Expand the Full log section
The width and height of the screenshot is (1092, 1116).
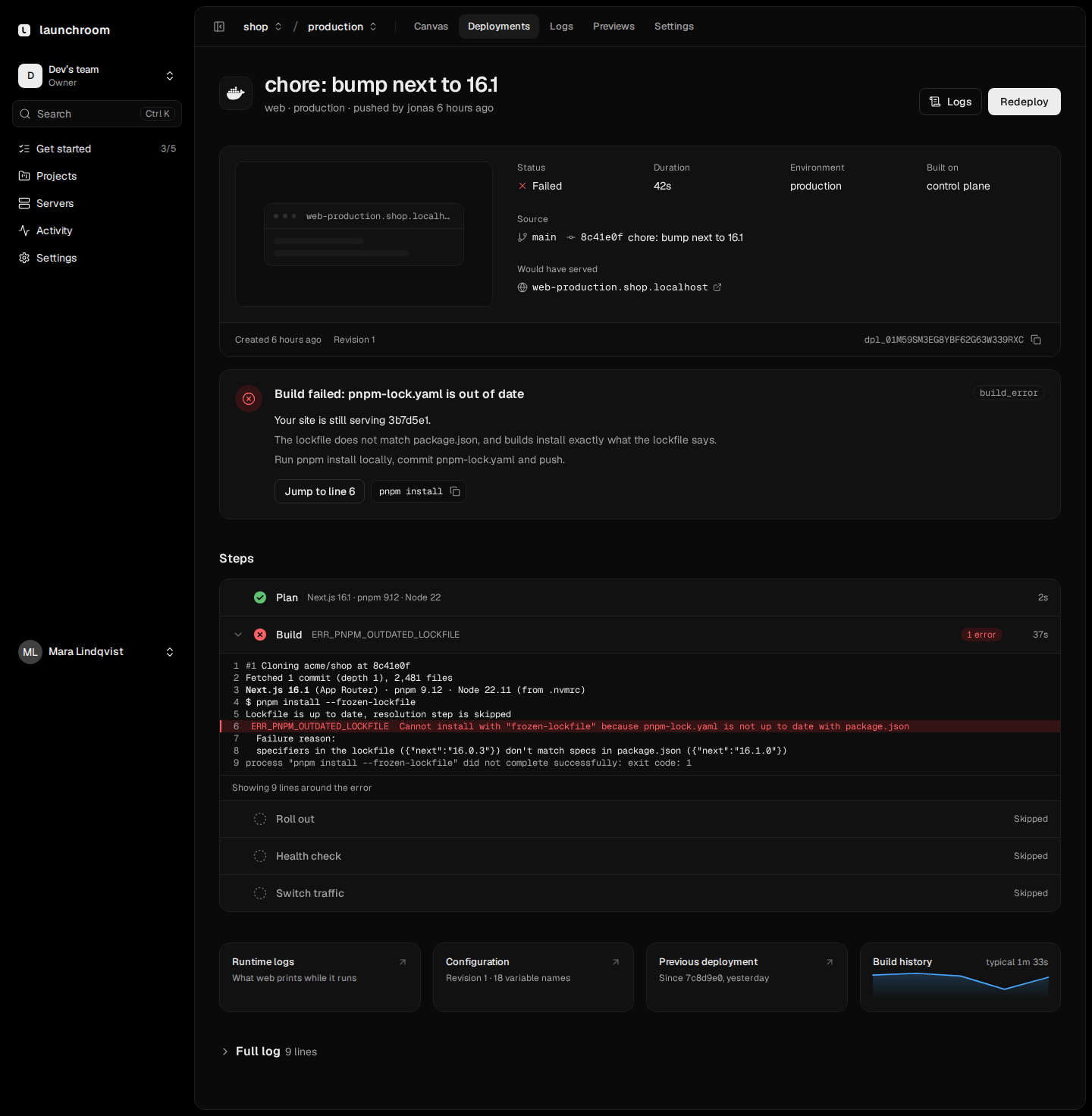coord(269,1052)
